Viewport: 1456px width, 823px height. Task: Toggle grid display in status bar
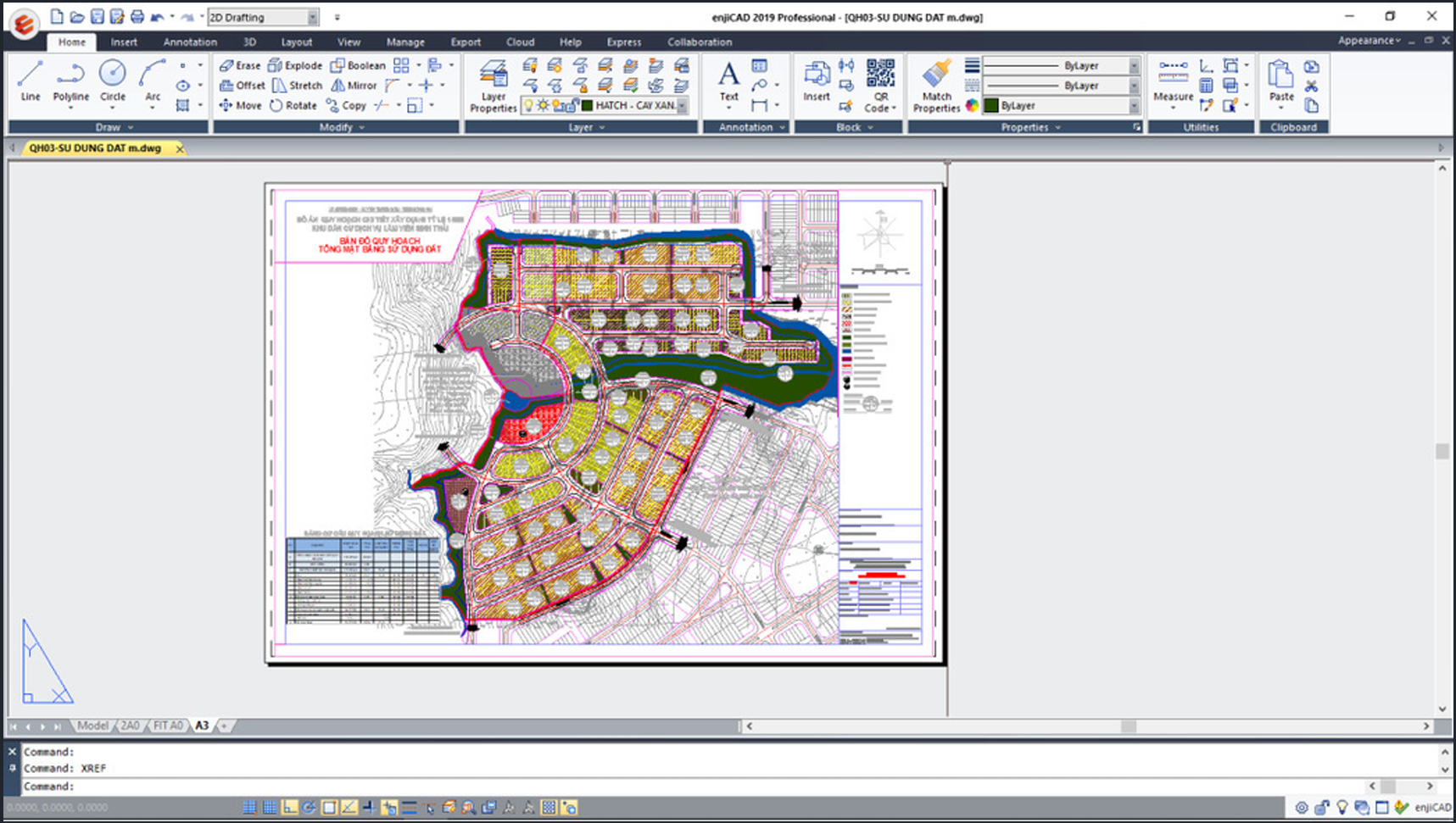270,808
